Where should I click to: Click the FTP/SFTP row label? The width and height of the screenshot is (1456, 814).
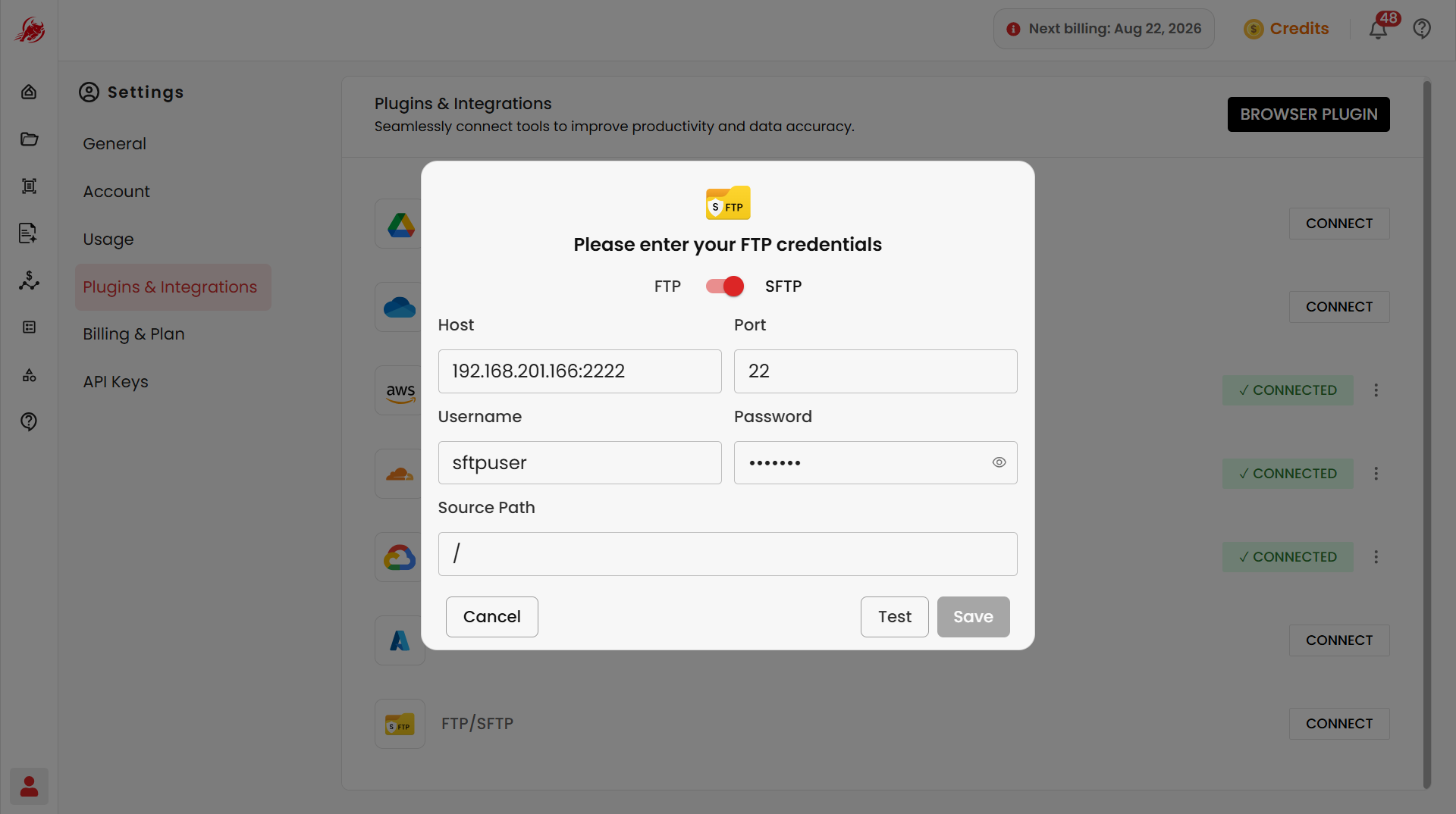point(478,724)
